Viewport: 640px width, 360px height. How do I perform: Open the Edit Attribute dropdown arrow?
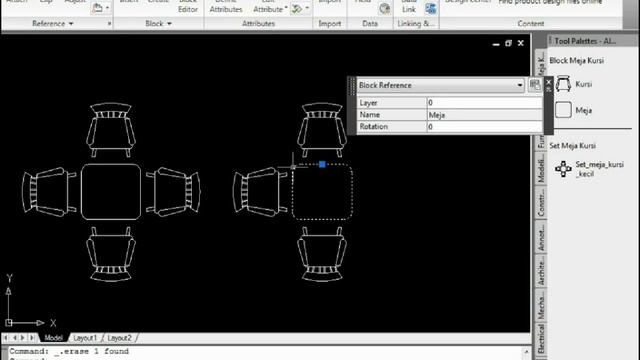tap(286, 9)
